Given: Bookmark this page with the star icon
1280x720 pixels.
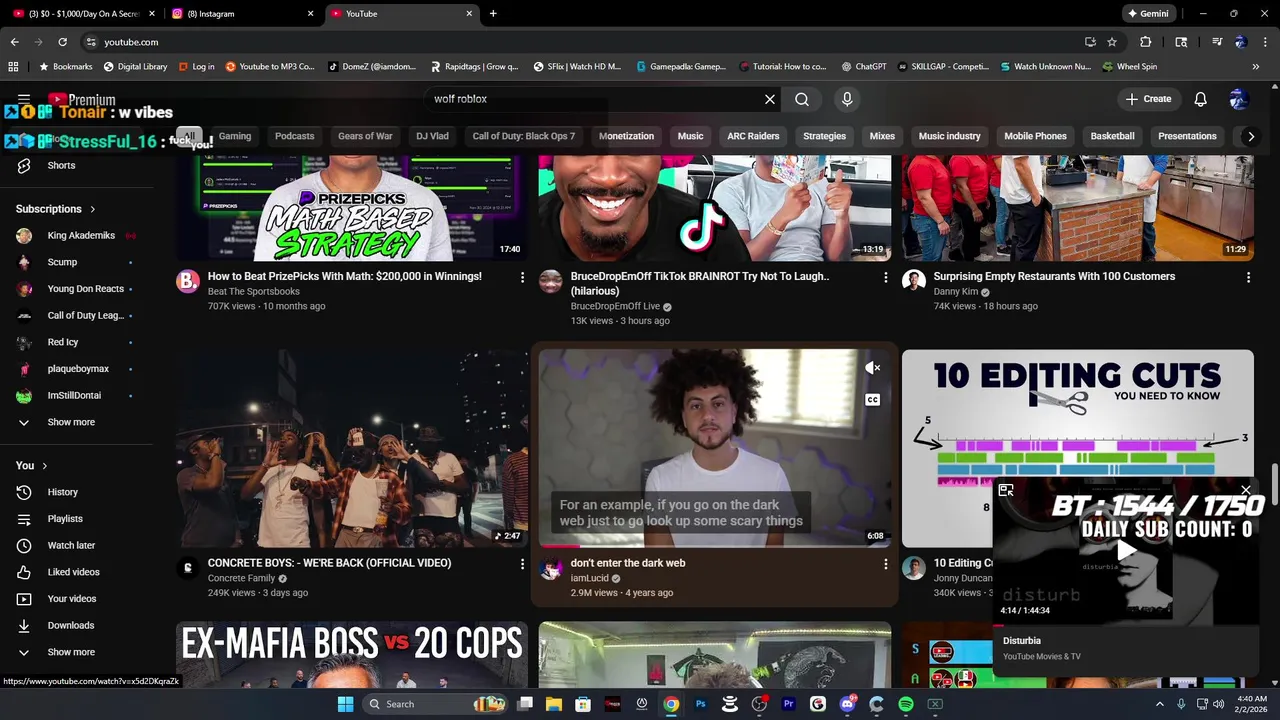Looking at the screenshot, I should tap(1112, 42).
